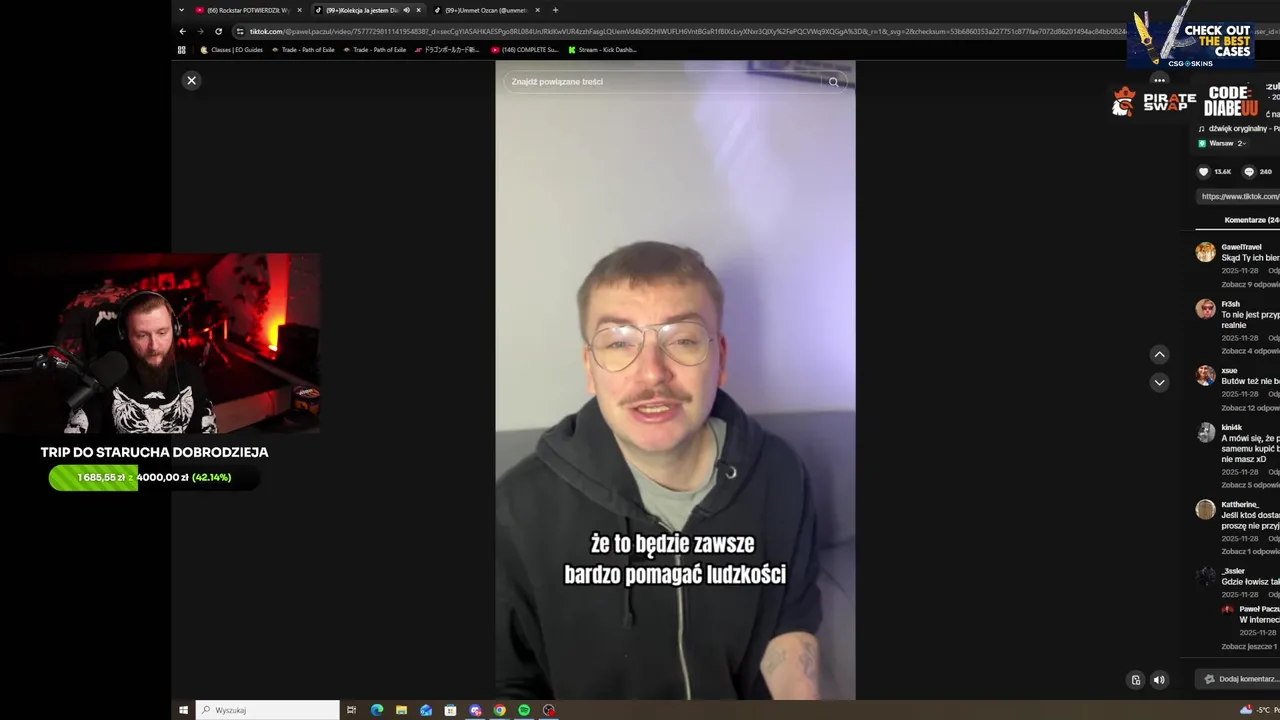This screenshot has height=720, width=1280.
Task: Click username GawelTravel in comments
Action: pos(1241,247)
